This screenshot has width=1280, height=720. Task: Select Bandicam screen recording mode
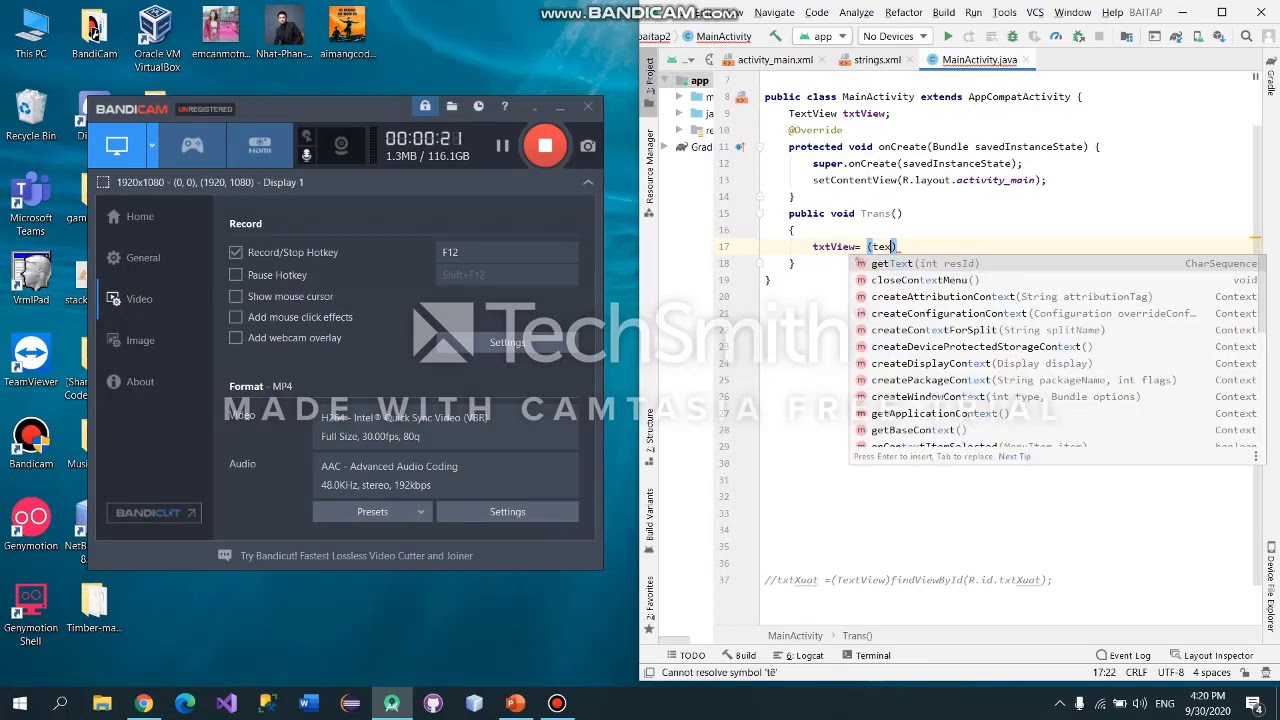pyautogui.click(x=117, y=146)
